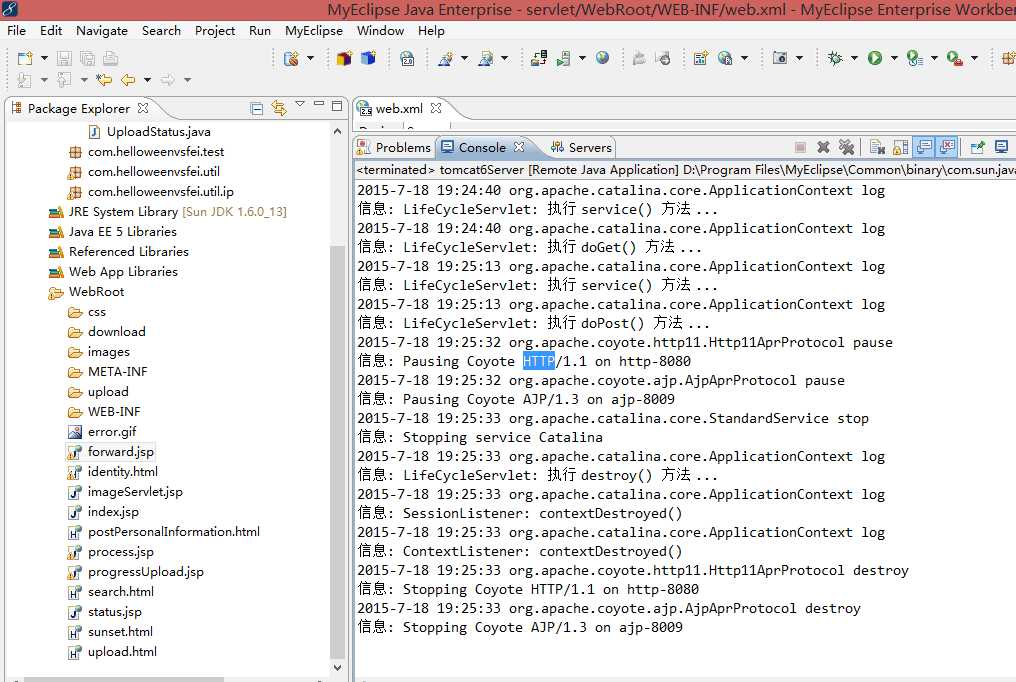Screen dimensions: 1016x682
Task: Open the external tools dropdown arrow
Action: pos(974,58)
